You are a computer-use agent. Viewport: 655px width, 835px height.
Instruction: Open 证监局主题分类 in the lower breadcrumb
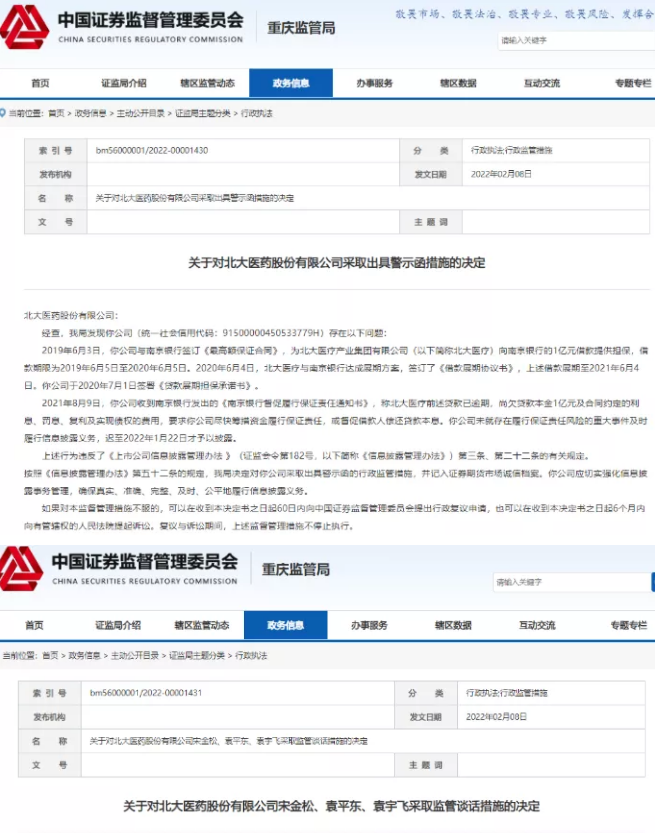[x=197, y=655]
